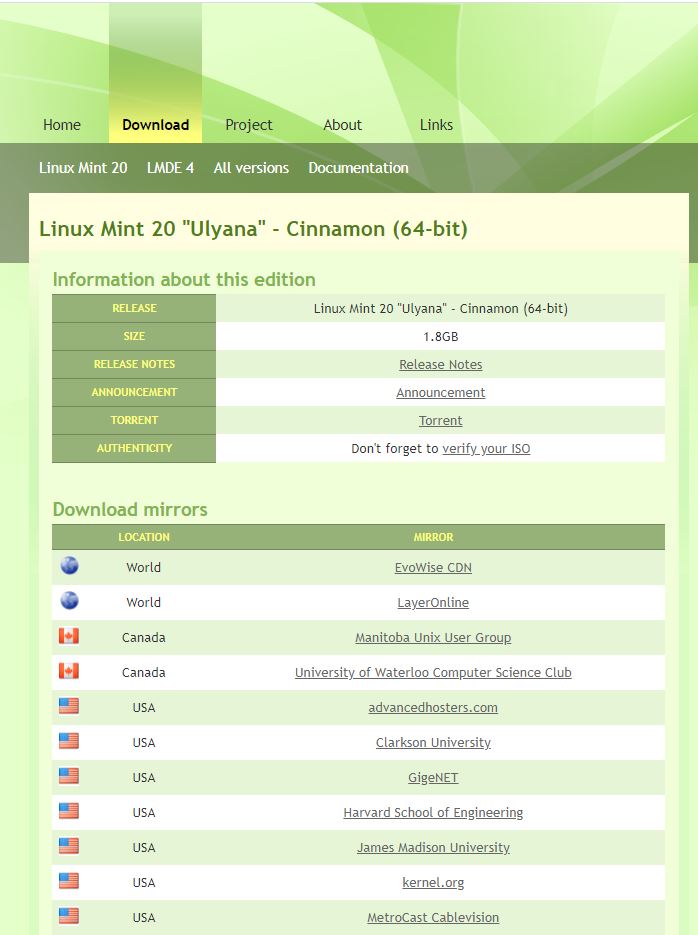Click the USA flag beside MetroCast Cablevision
The image size is (698, 935).
pyautogui.click(x=69, y=916)
